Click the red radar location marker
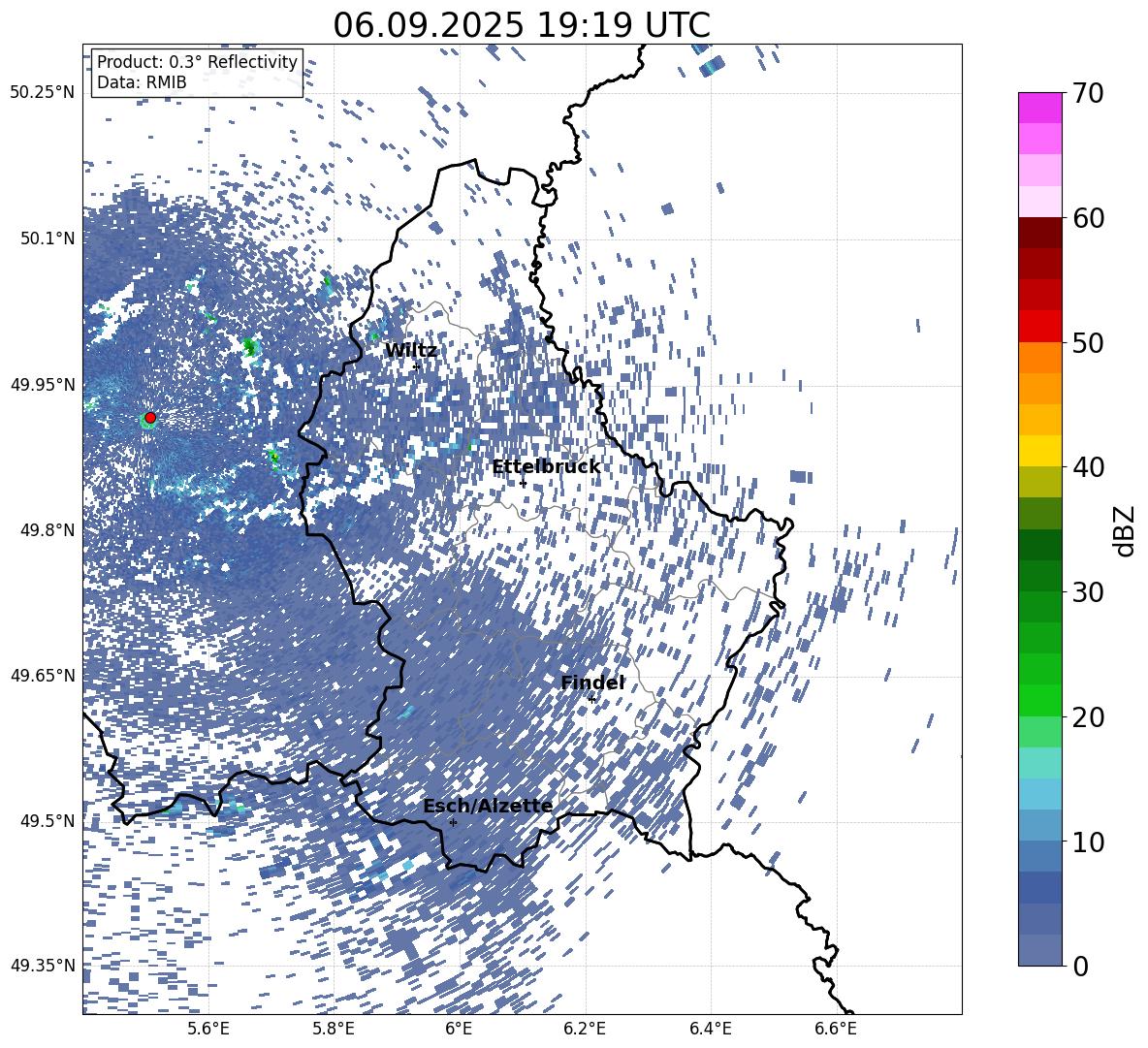This screenshot has width=1148, height=1048. click(x=150, y=417)
